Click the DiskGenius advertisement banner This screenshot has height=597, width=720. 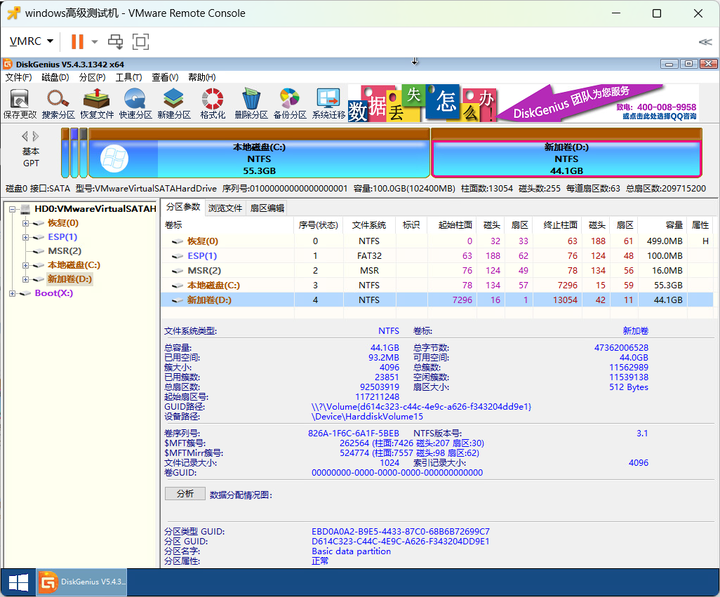coord(523,103)
